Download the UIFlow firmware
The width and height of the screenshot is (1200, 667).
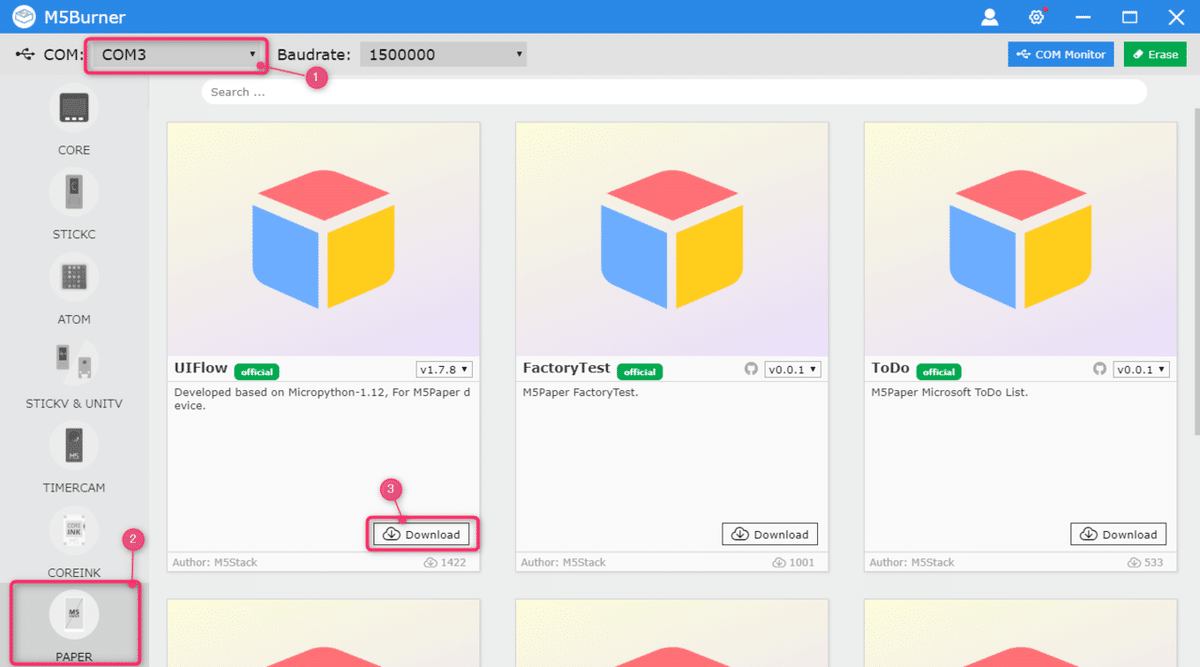pos(421,534)
